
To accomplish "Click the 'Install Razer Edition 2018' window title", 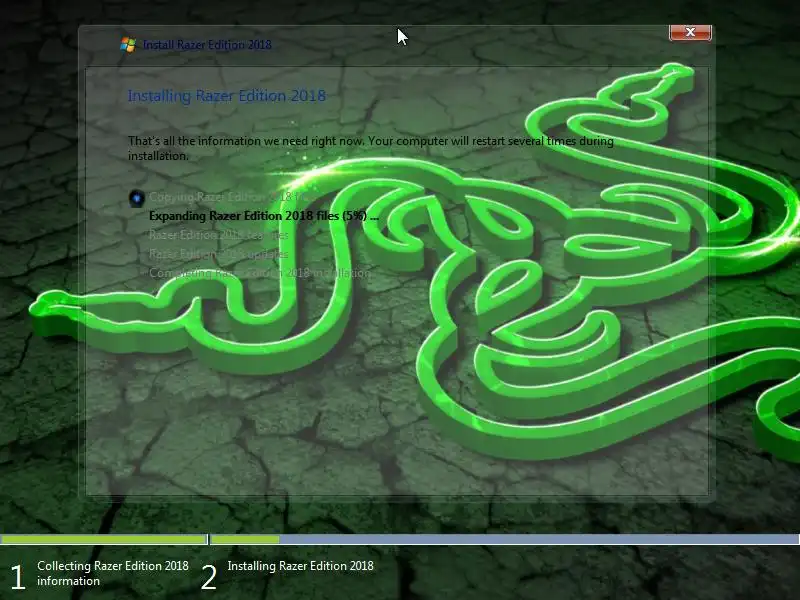I will point(207,45).
